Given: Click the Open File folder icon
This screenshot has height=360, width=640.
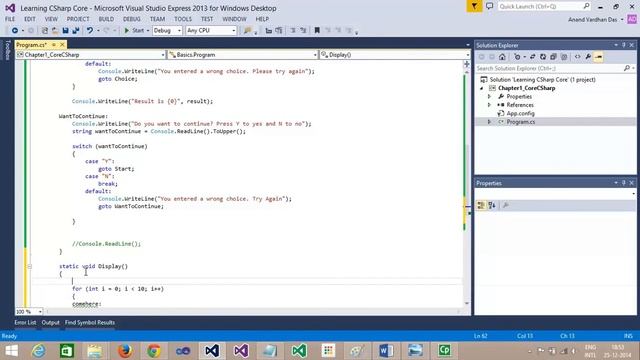Looking at the screenshot, I should [x=55, y=30].
